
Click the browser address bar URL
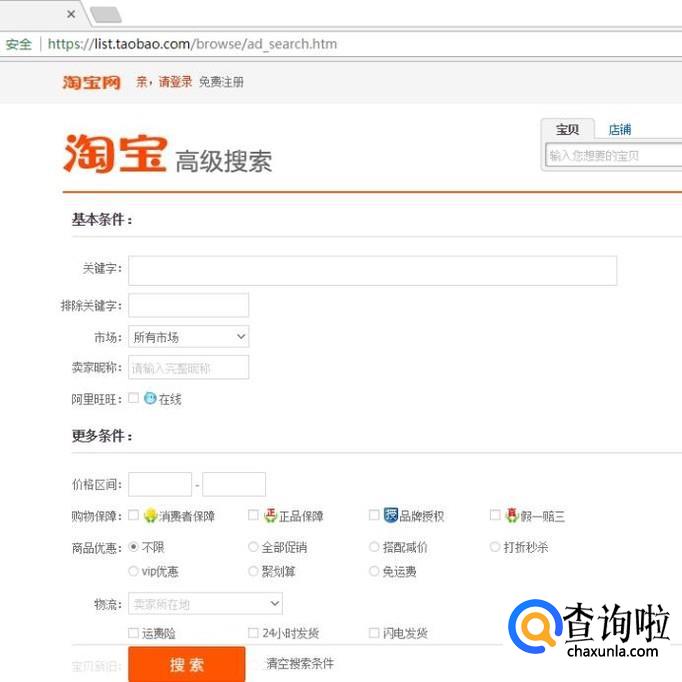pyautogui.click(x=192, y=44)
